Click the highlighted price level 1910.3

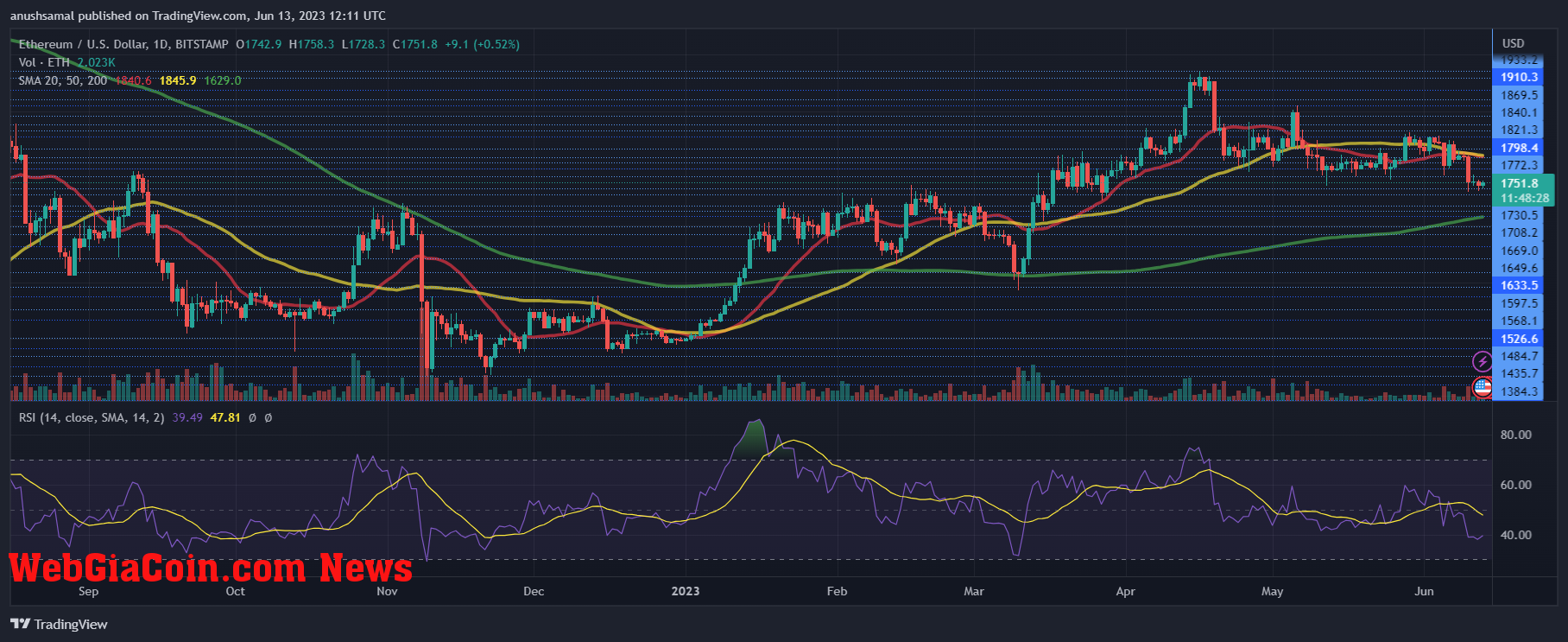click(1519, 77)
